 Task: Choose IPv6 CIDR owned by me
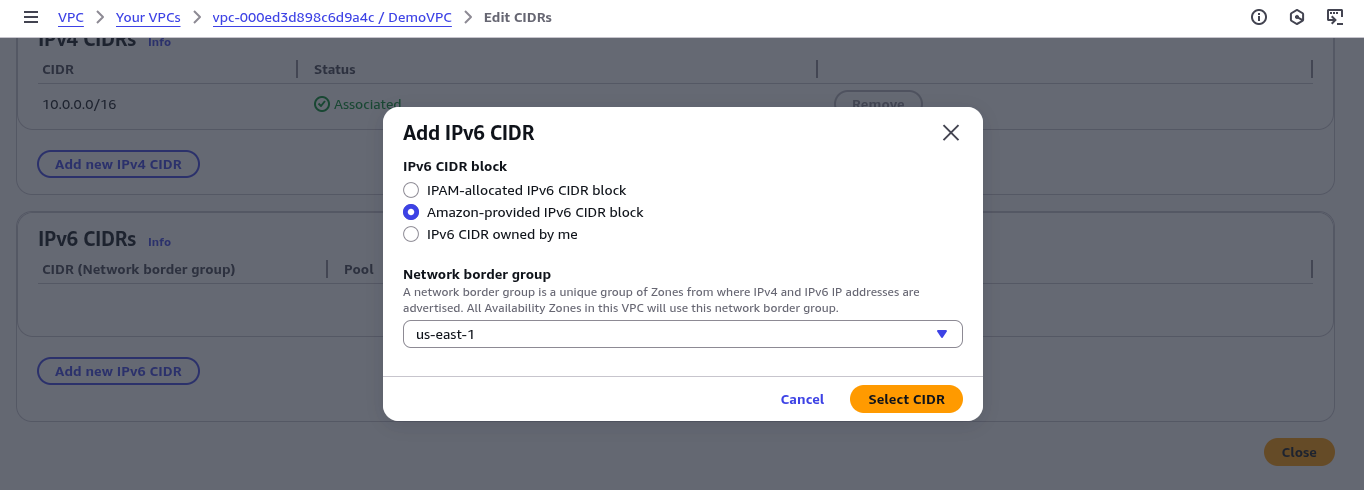tap(411, 234)
